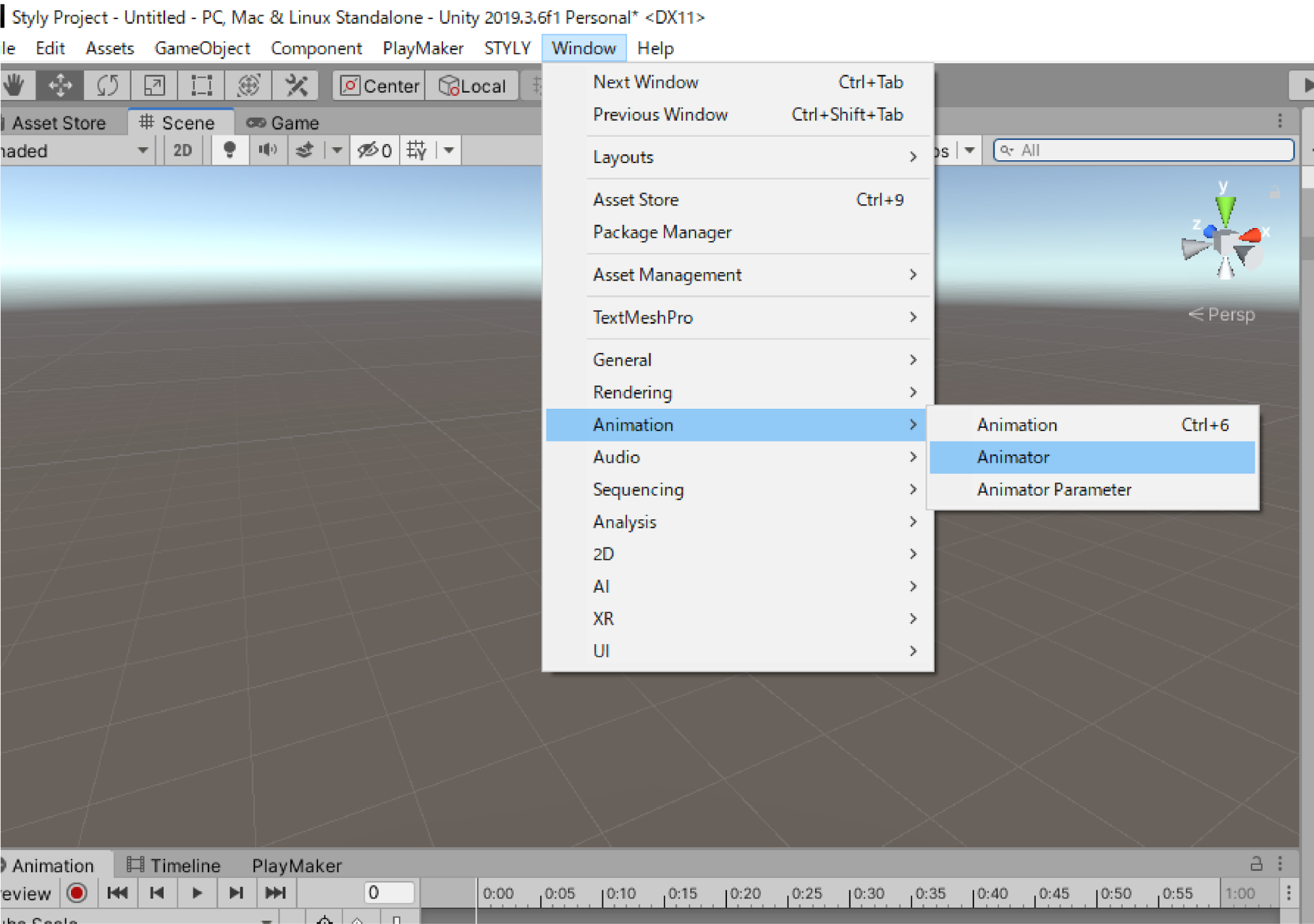
Task: Go to last keyframe button
Action: tap(275, 892)
